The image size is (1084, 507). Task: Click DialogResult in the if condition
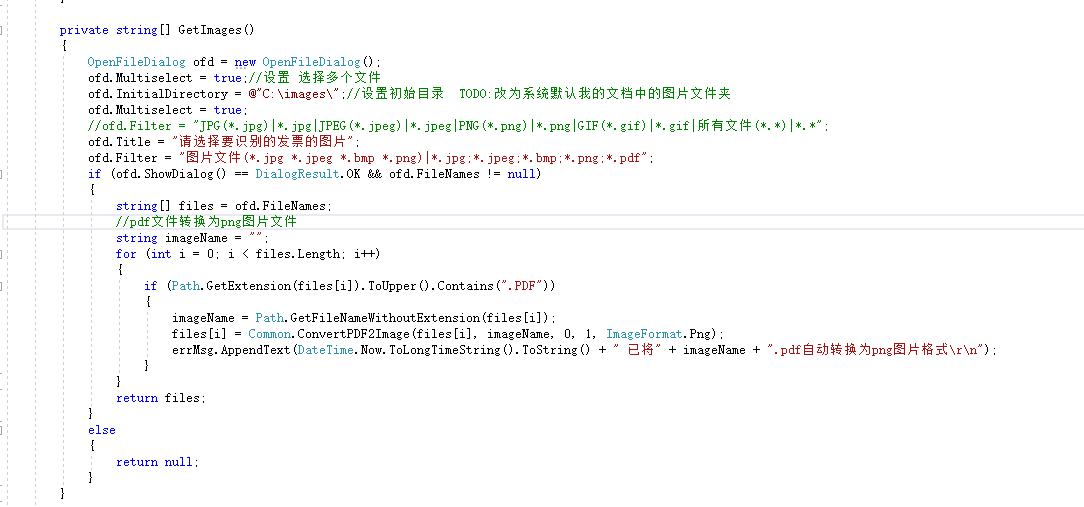tap(295, 174)
